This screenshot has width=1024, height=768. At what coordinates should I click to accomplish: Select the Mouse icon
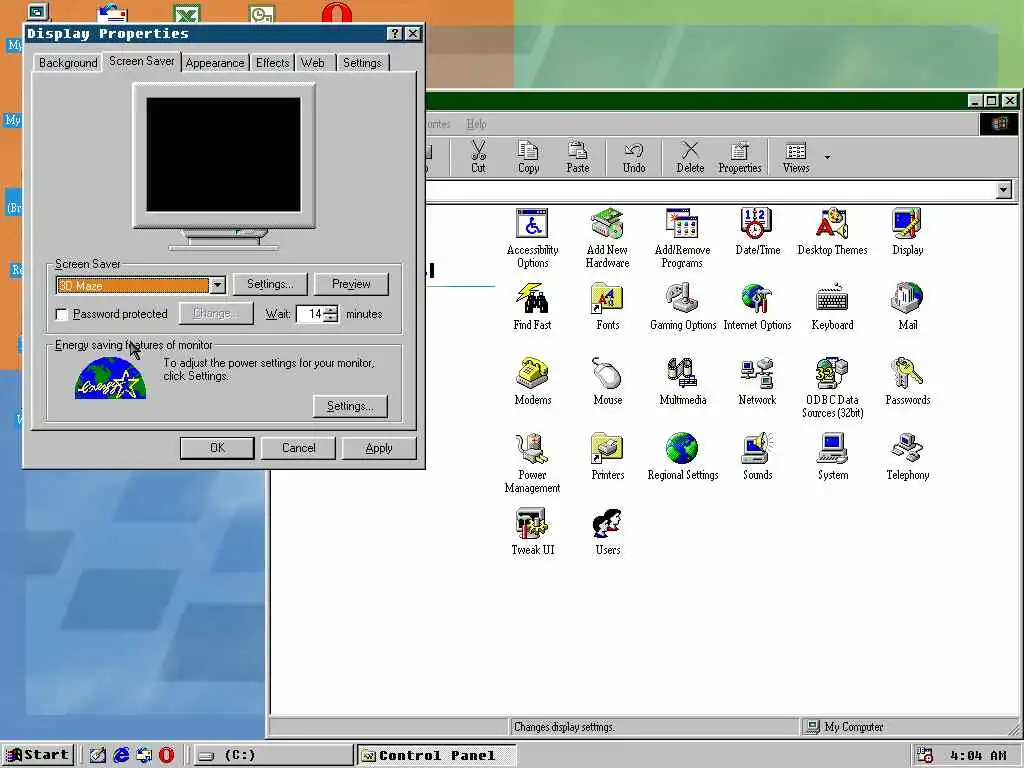tap(607, 382)
